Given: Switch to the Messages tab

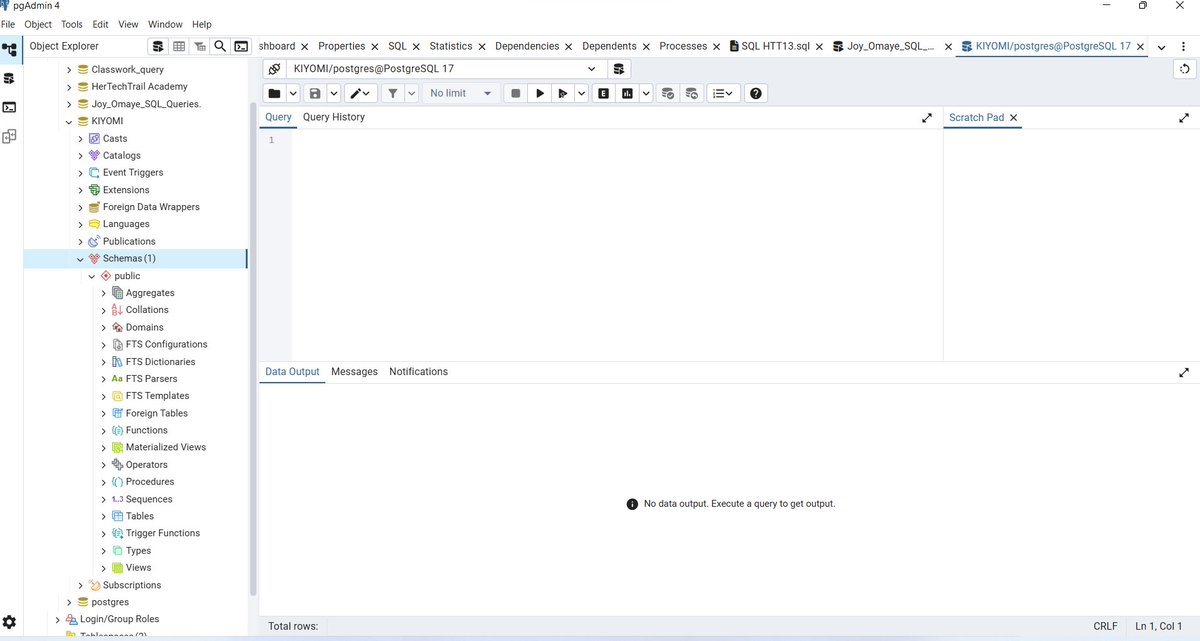Looking at the screenshot, I should point(354,371).
